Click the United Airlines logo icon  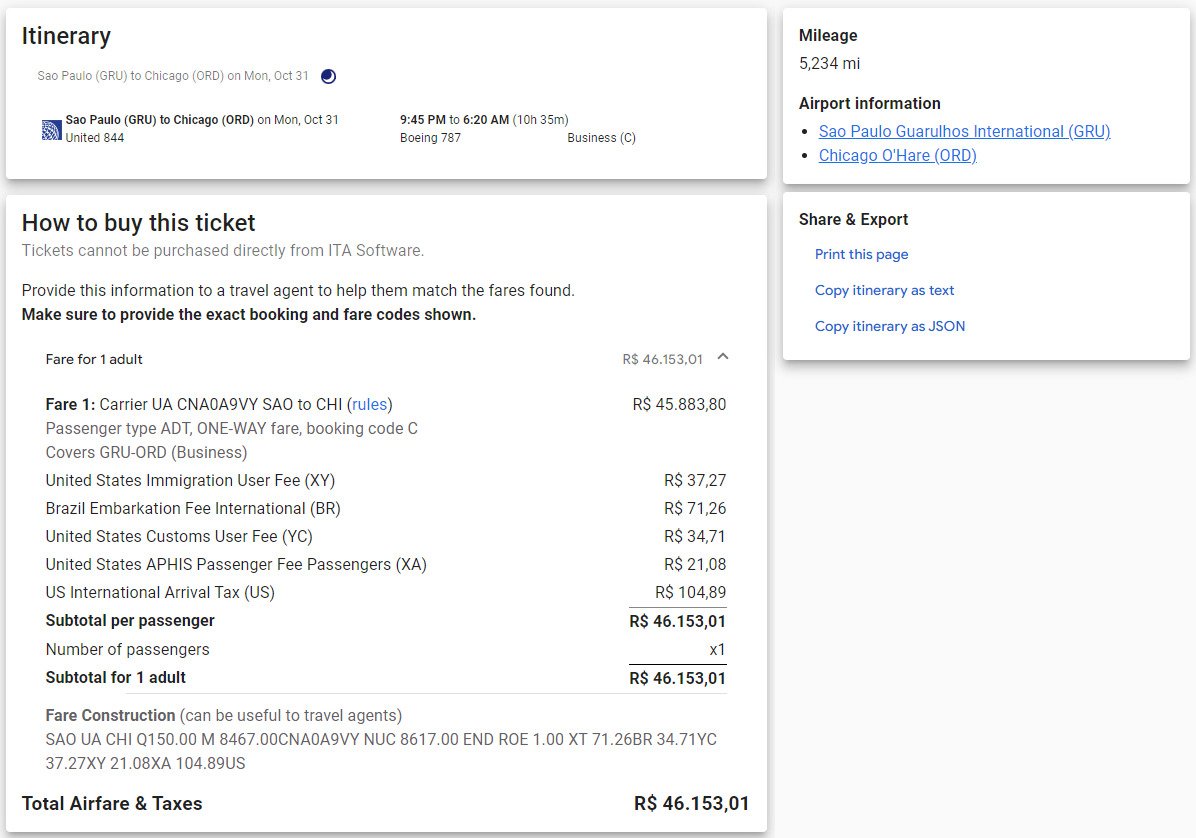[51, 130]
